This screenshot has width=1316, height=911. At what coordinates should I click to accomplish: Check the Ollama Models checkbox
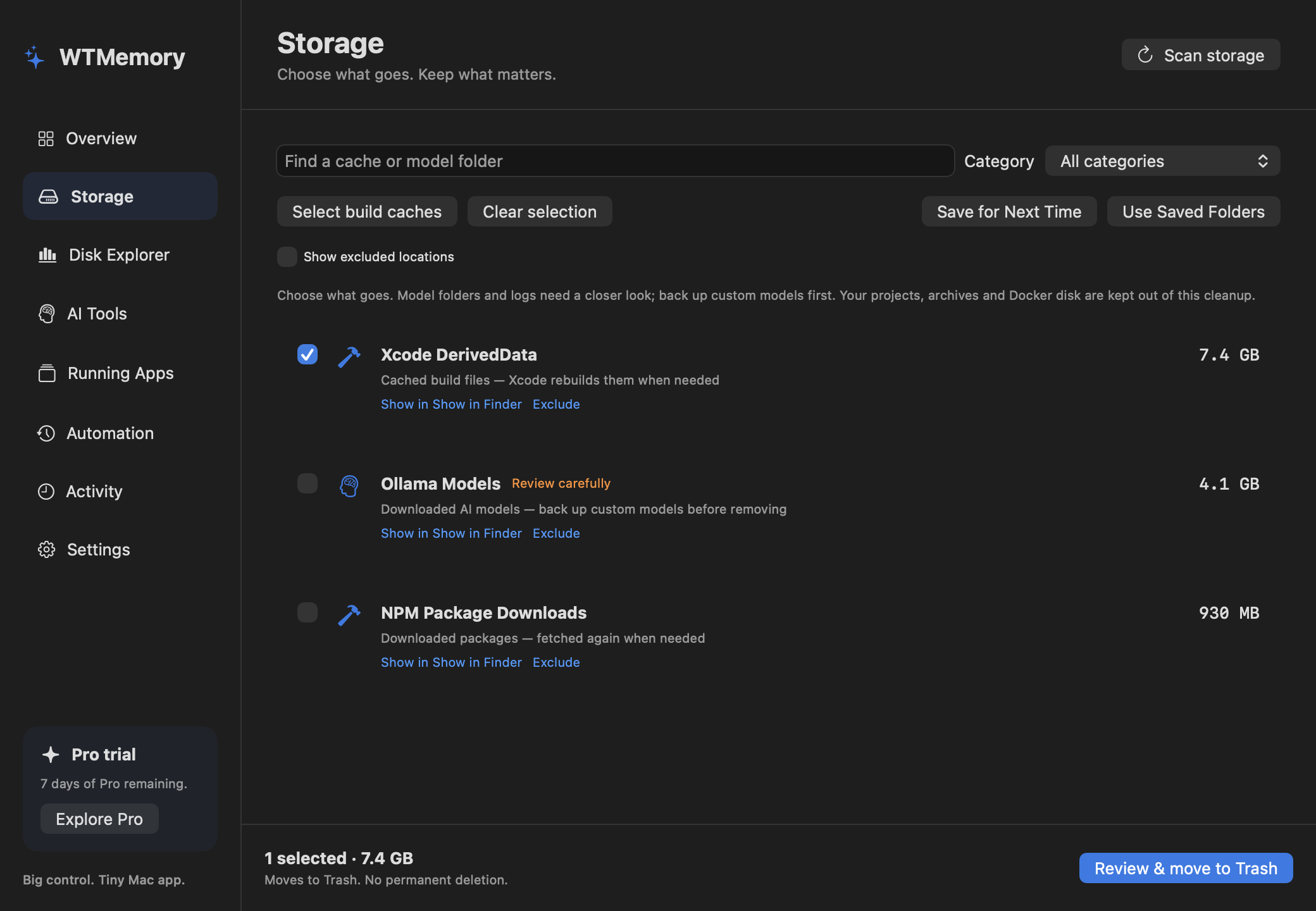(307, 483)
